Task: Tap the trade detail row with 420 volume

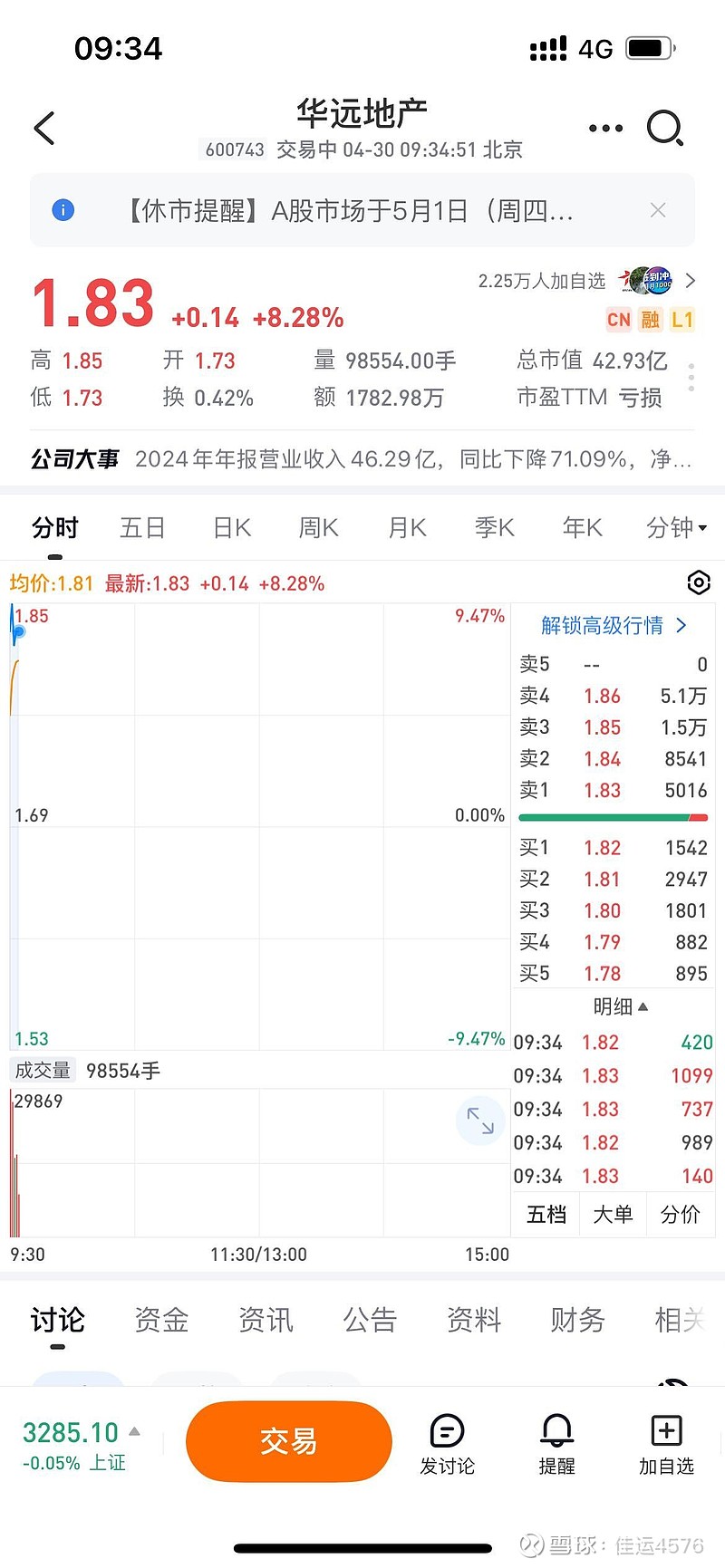Action: pyautogui.click(x=613, y=1043)
